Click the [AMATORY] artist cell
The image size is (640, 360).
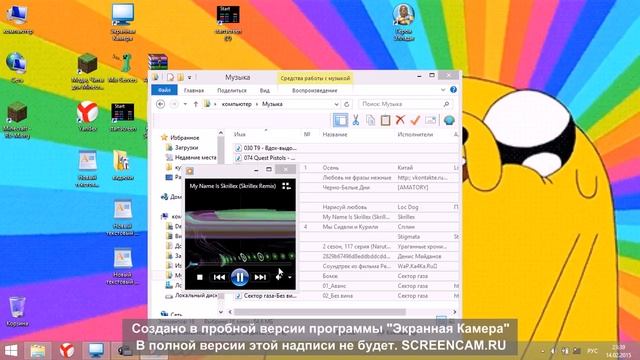pyautogui.click(x=413, y=187)
